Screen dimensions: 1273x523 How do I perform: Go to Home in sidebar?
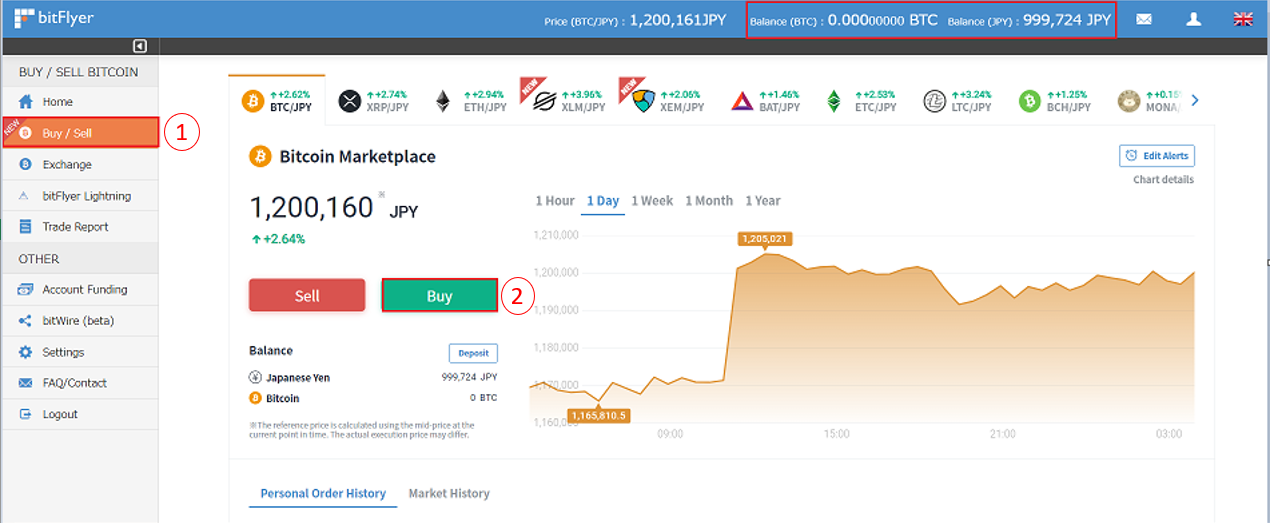80,102
